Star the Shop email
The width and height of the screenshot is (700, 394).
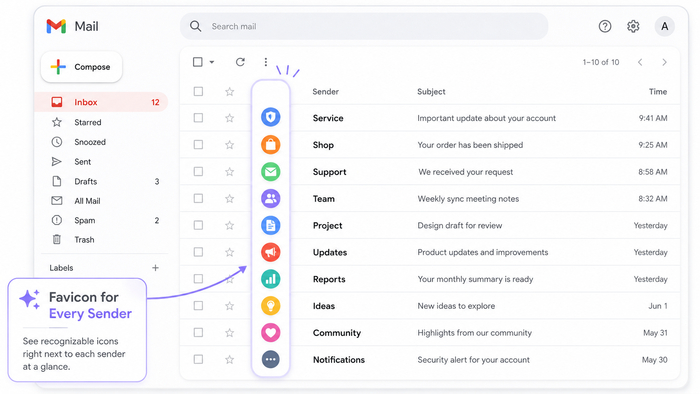229,145
